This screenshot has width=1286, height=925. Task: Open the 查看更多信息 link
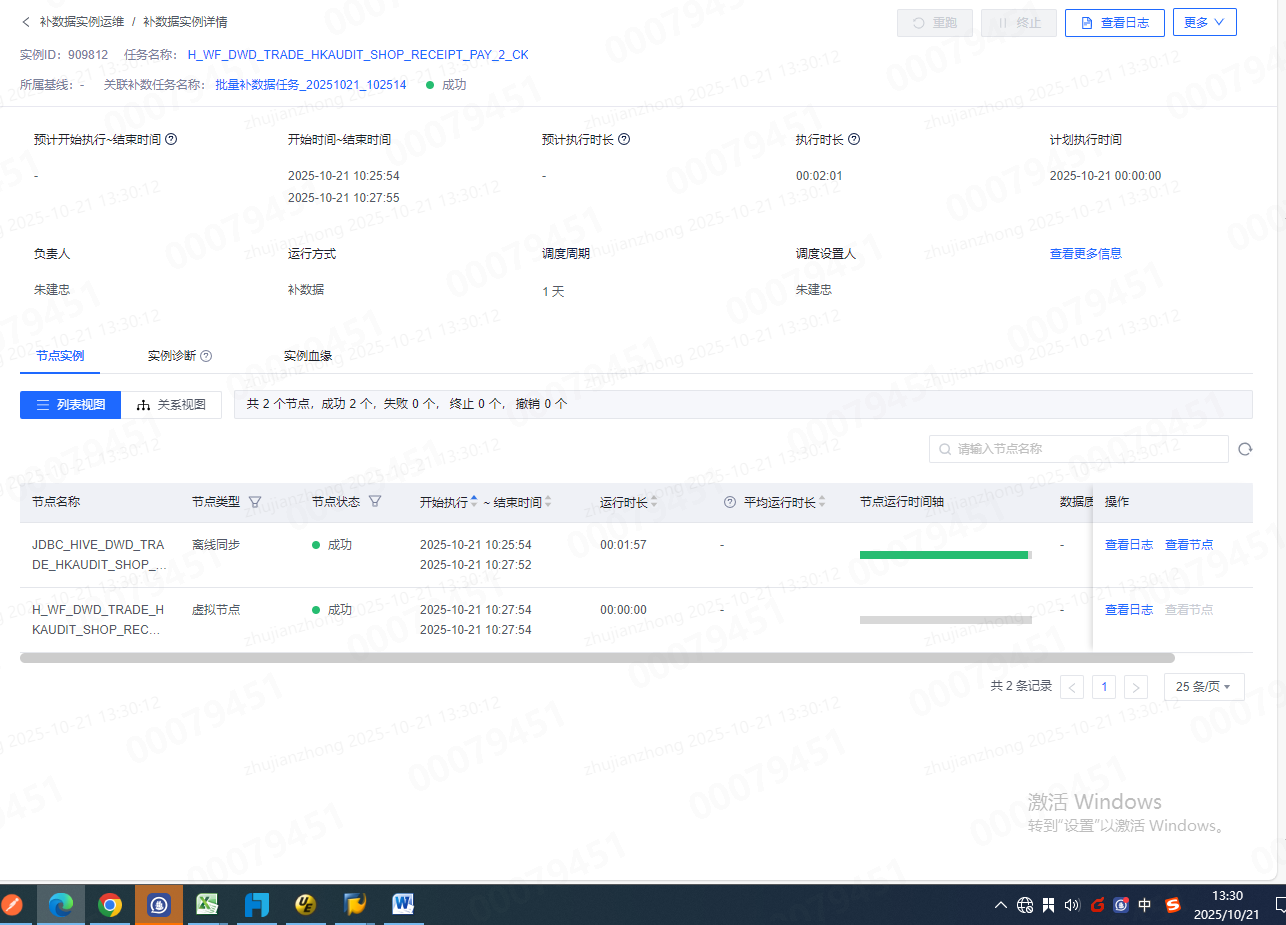click(x=1085, y=254)
